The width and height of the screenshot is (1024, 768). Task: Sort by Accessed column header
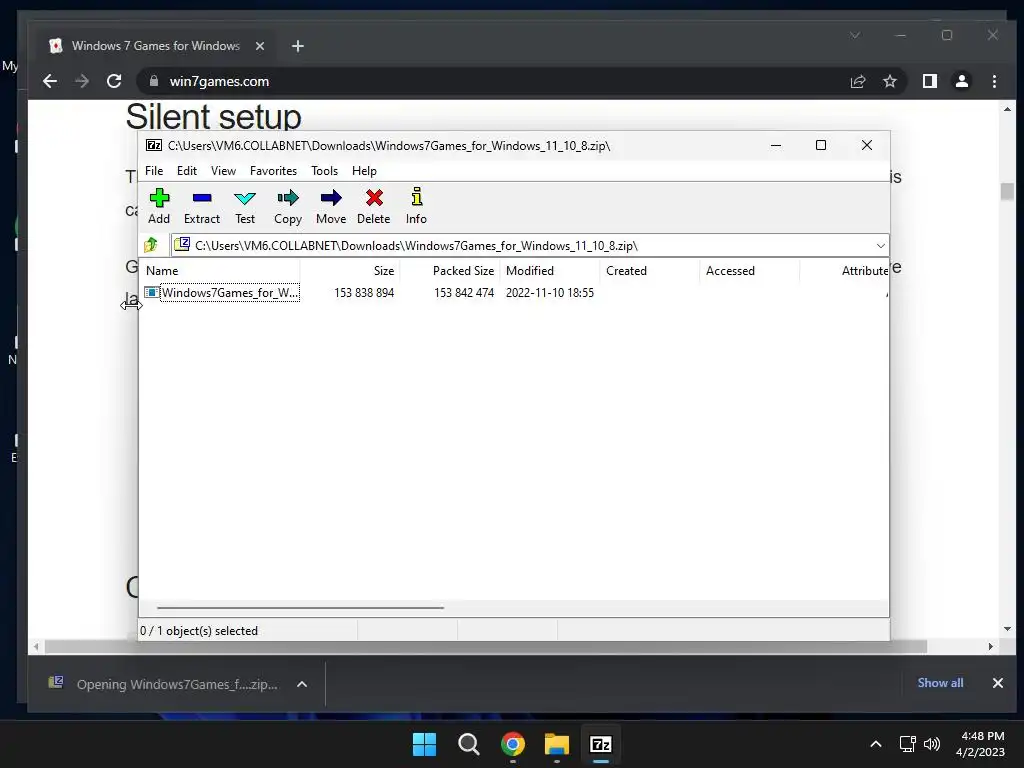tap(750, 270)
